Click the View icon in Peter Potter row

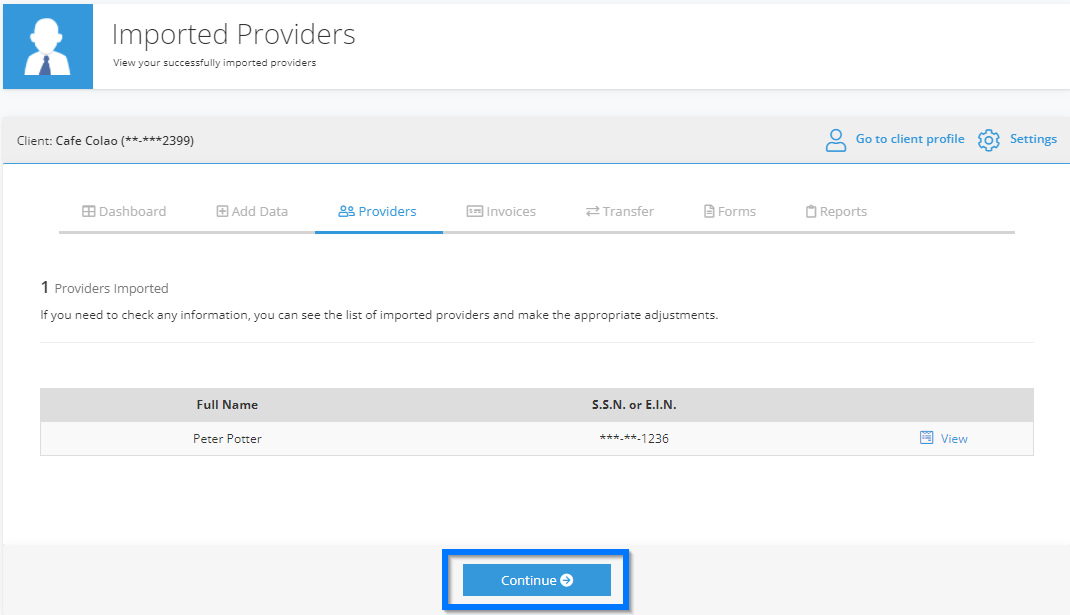click(926, 438)
